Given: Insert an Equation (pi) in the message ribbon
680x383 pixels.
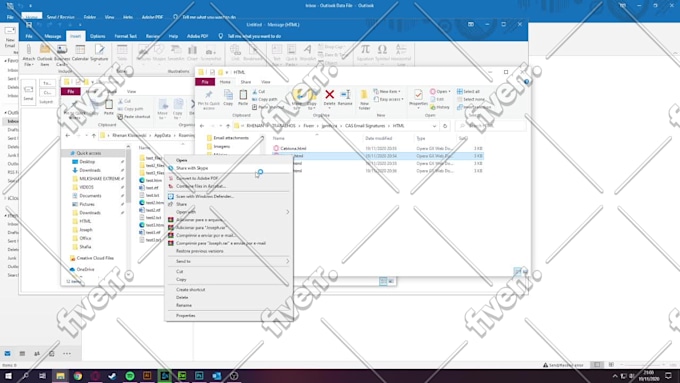Looking at the screenshot, I should tap(365, 53).
